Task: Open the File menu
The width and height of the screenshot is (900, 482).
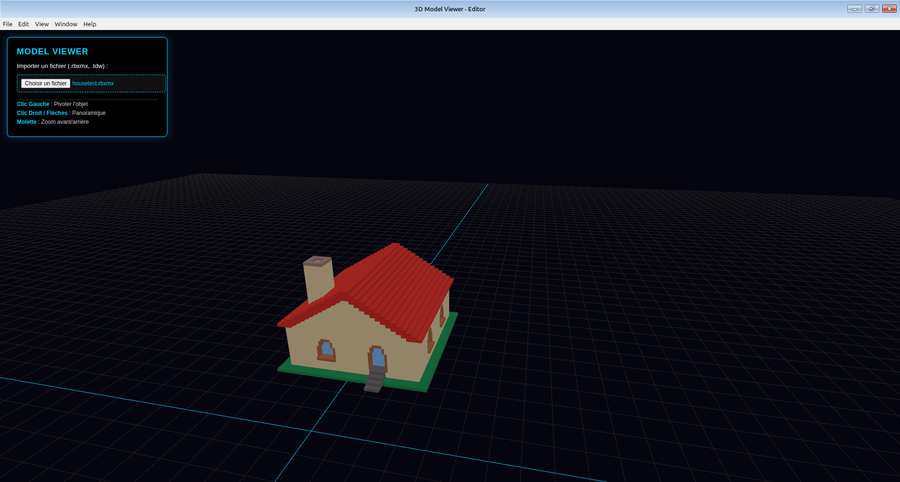Action: pos(7,24)
